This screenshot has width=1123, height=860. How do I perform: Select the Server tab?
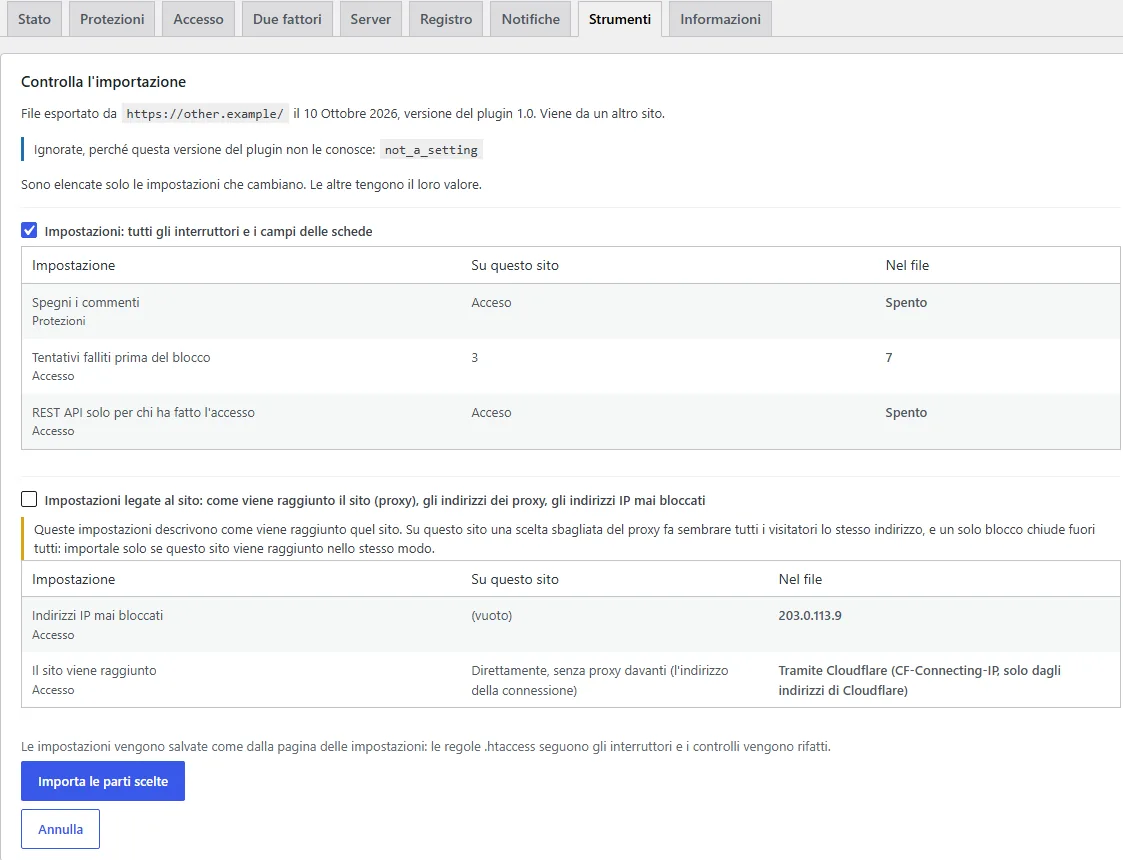point(370,19)
